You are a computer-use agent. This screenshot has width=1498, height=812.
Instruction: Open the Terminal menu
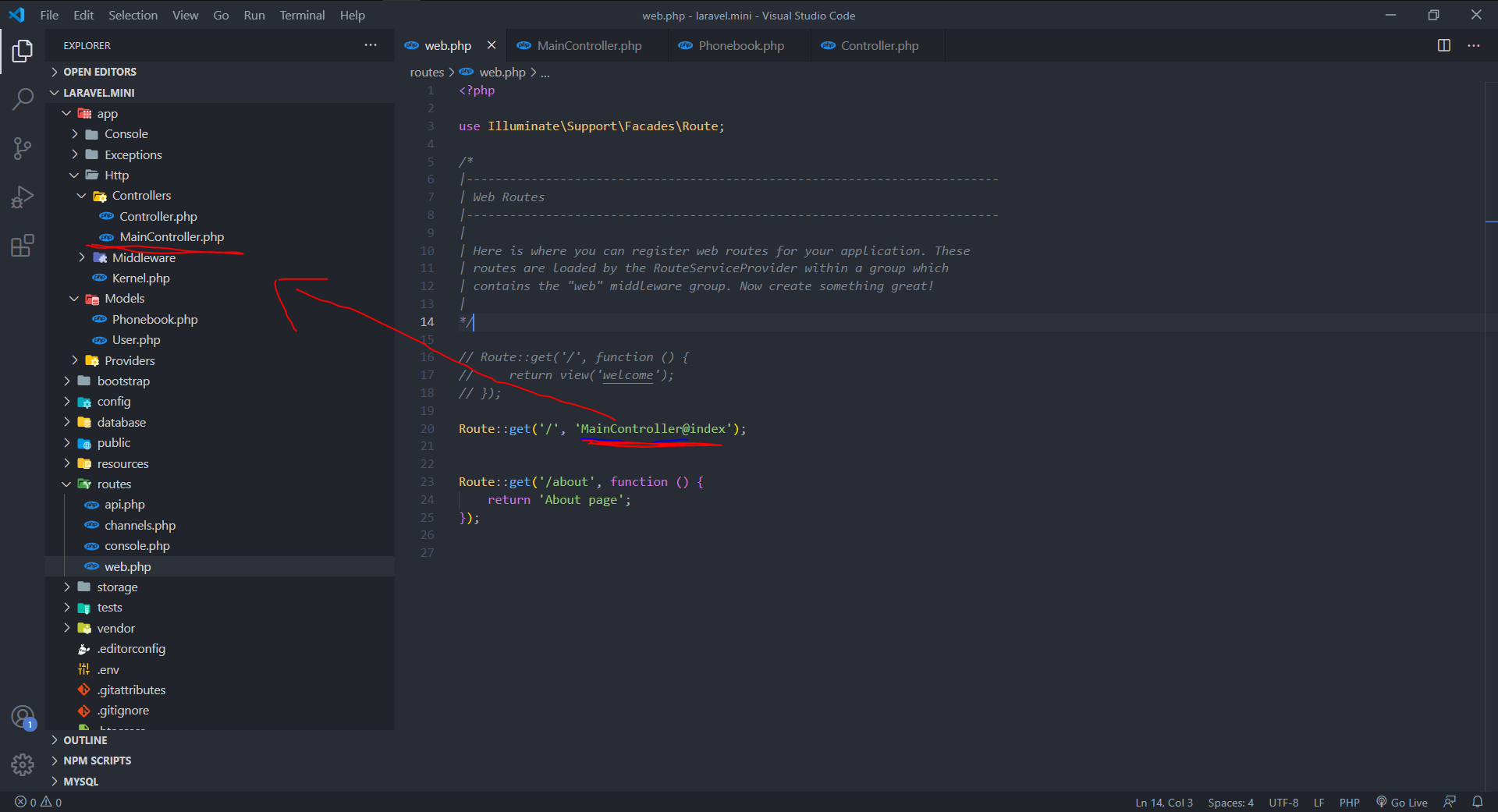(302, 15)
